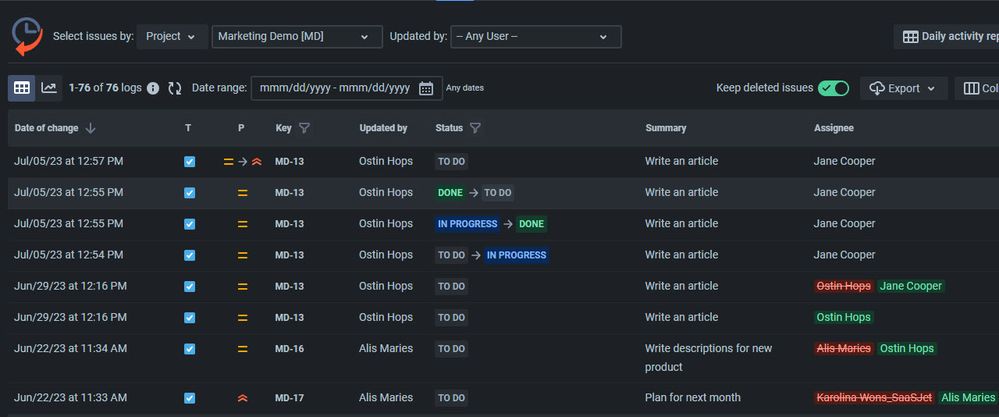
Task: Click the date range input field
Action: [347, 88]
